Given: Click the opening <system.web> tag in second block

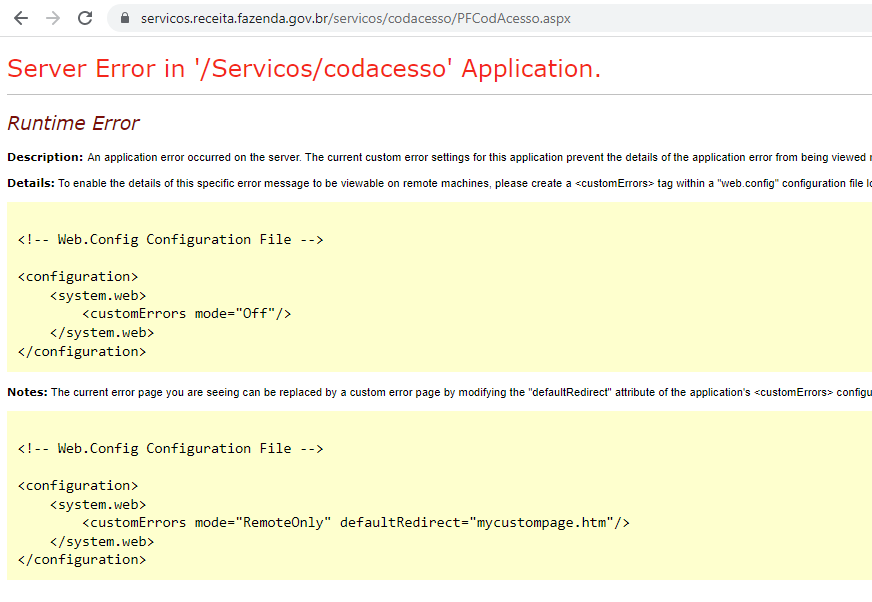Looking at the screenshot, I should point(98,505).
